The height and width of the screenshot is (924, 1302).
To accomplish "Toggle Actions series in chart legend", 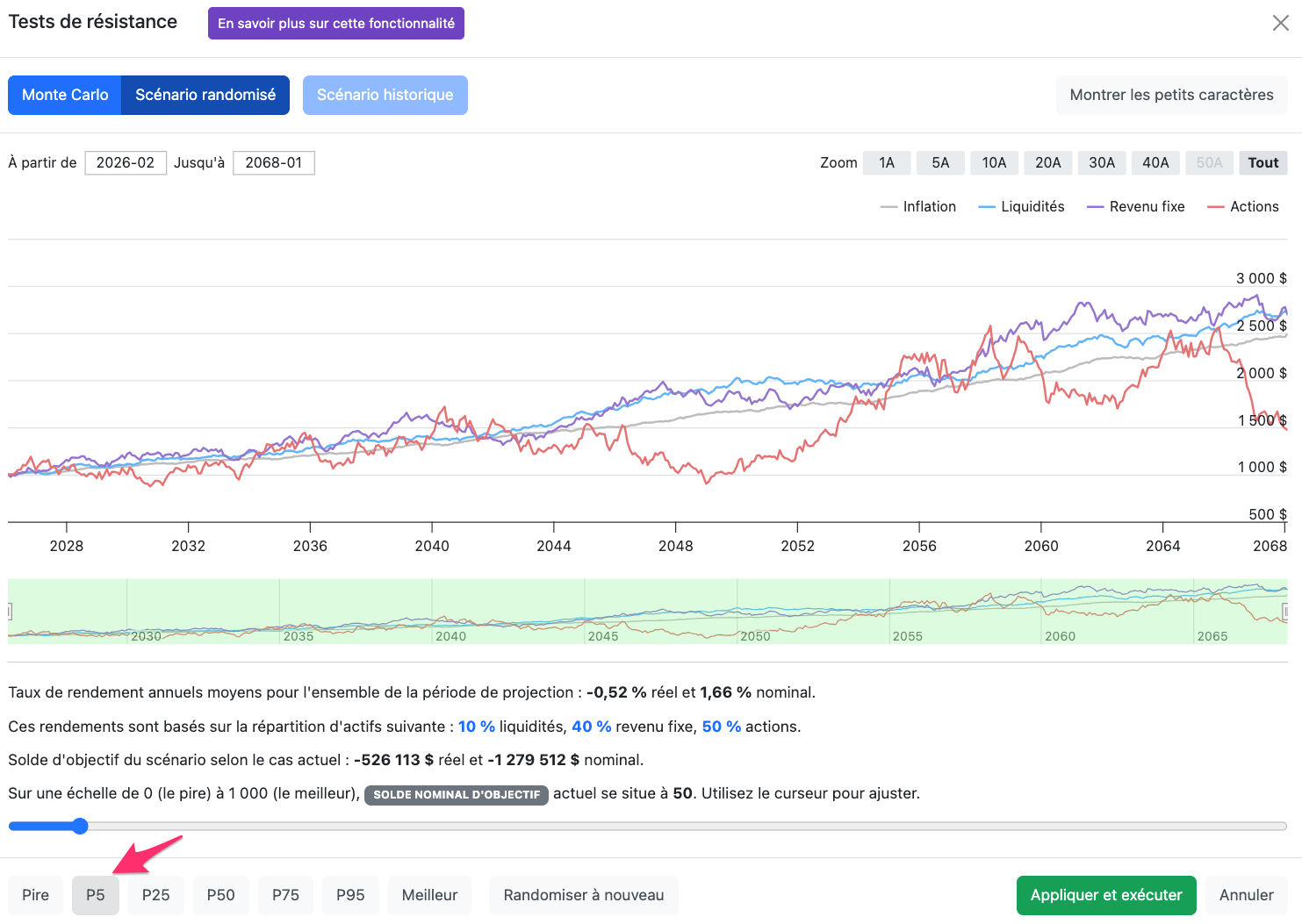I will pyautogui.click(x=1243, y=207).
